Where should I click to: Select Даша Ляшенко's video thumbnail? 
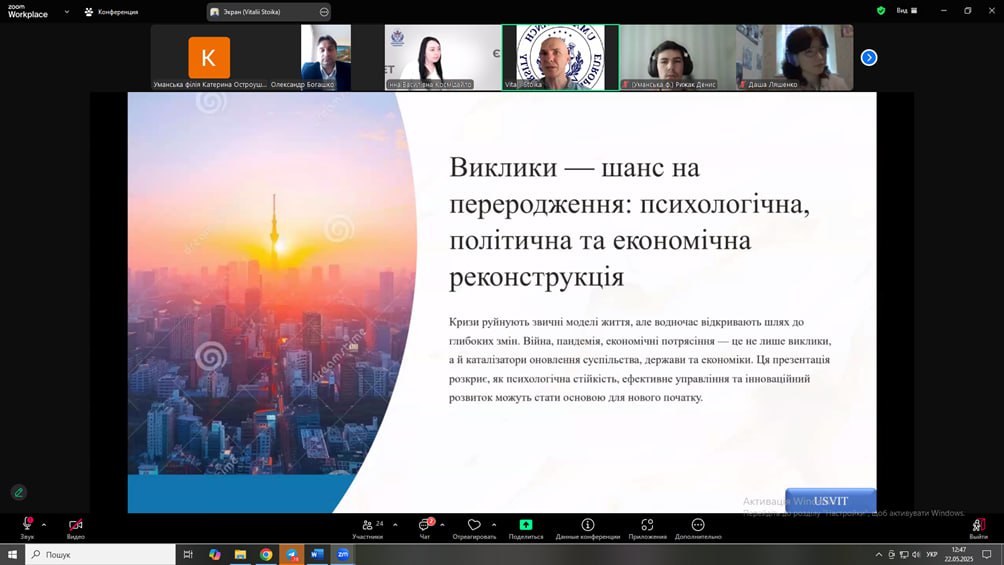tap(795, 58)
